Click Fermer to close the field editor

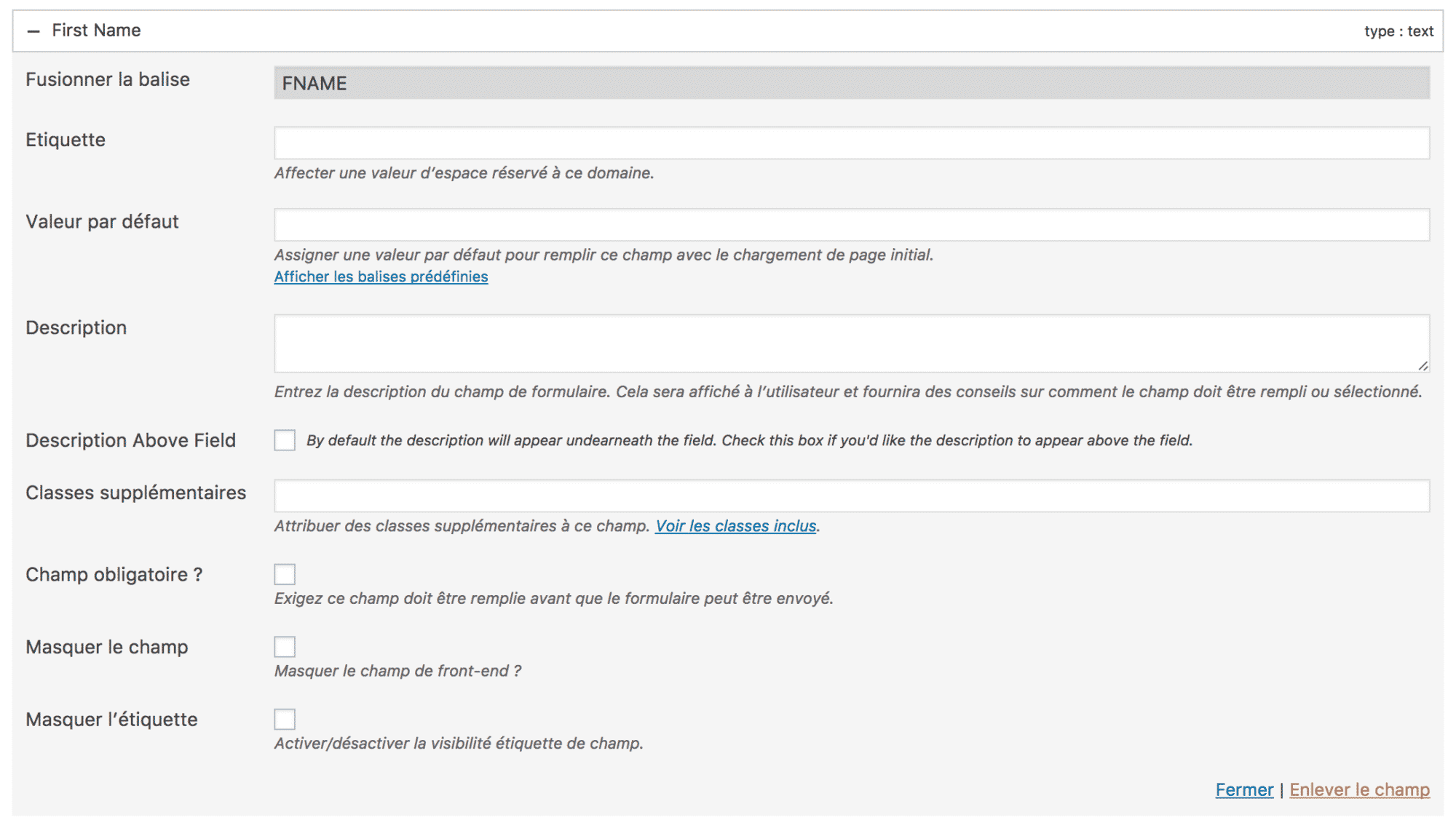click(1244, 789)
